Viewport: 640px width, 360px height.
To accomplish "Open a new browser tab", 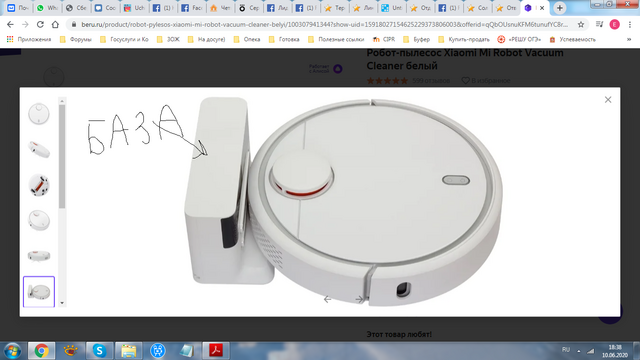I will click(560, 8).
